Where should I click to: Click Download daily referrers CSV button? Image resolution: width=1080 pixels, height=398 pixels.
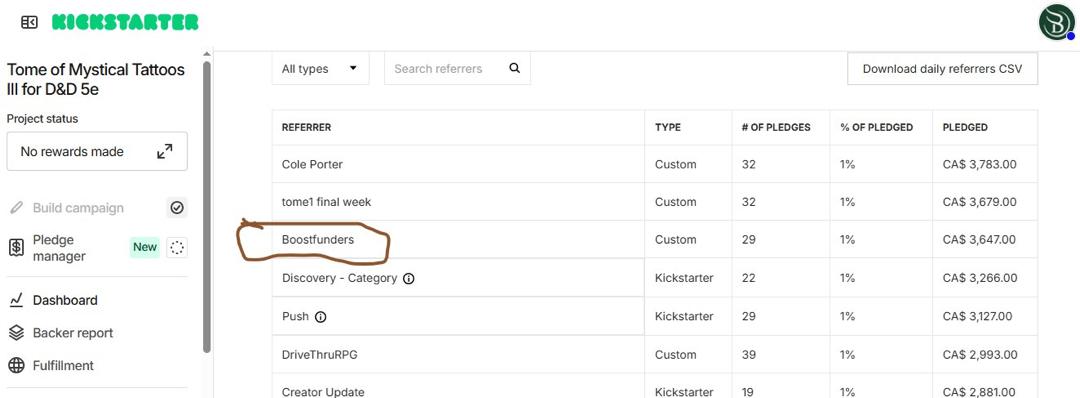tap(942, 69)
